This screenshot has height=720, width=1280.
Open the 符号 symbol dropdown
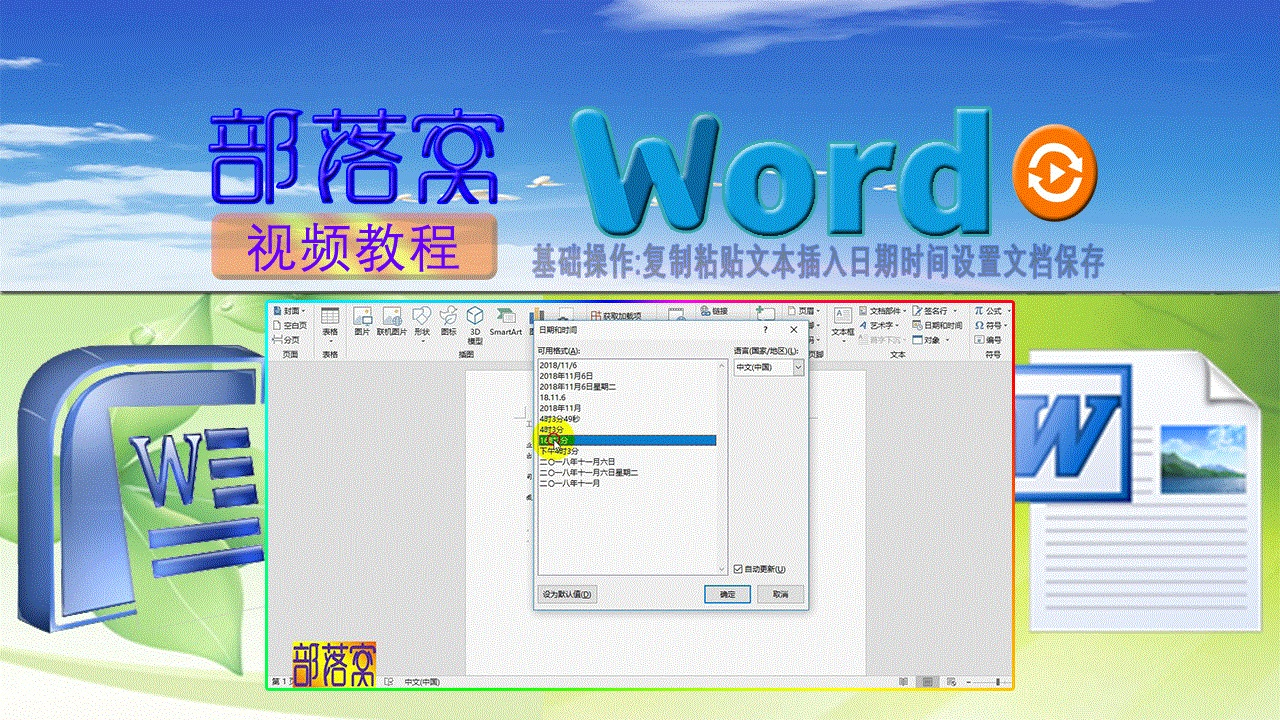[991, 325]
